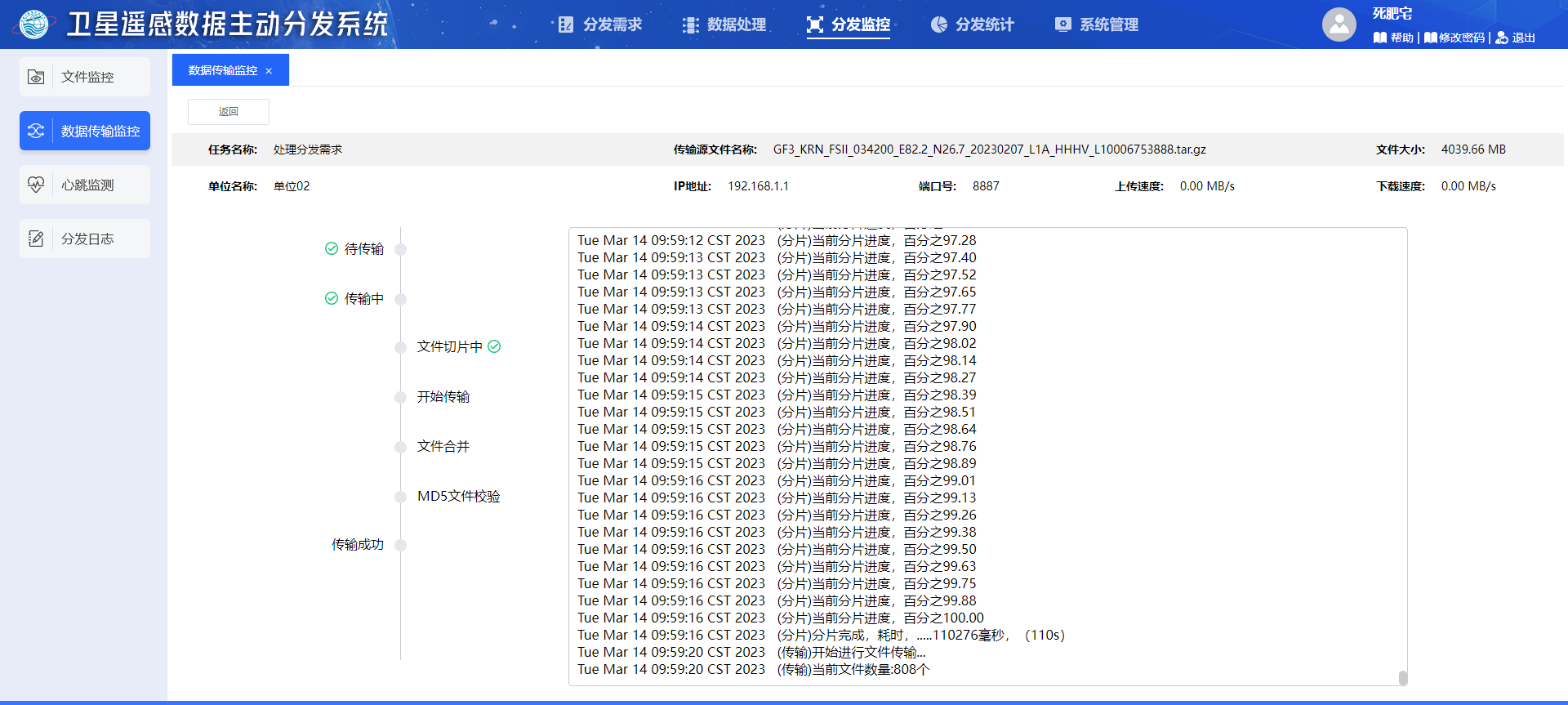Click the 返回 button
Image resolution: width=1568 pixels, height=705 pixels.
(x=229, y=112)
